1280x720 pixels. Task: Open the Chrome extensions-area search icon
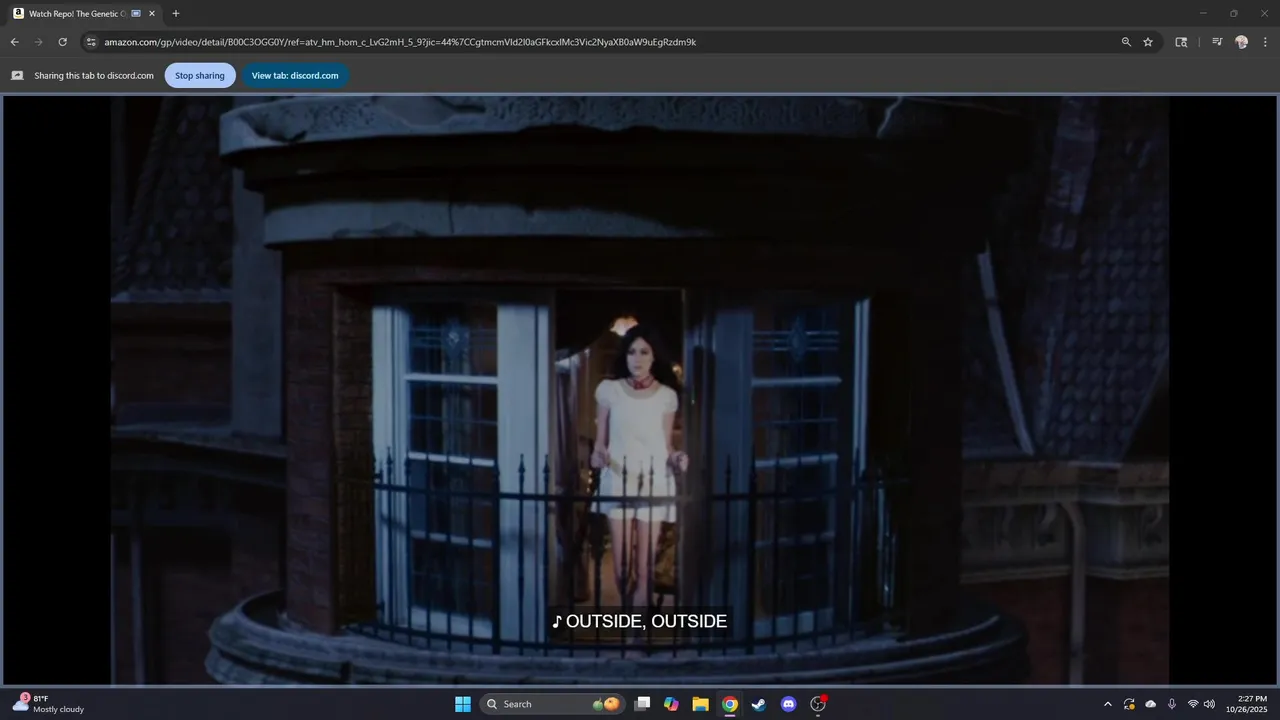click(x=1181, y=42)
